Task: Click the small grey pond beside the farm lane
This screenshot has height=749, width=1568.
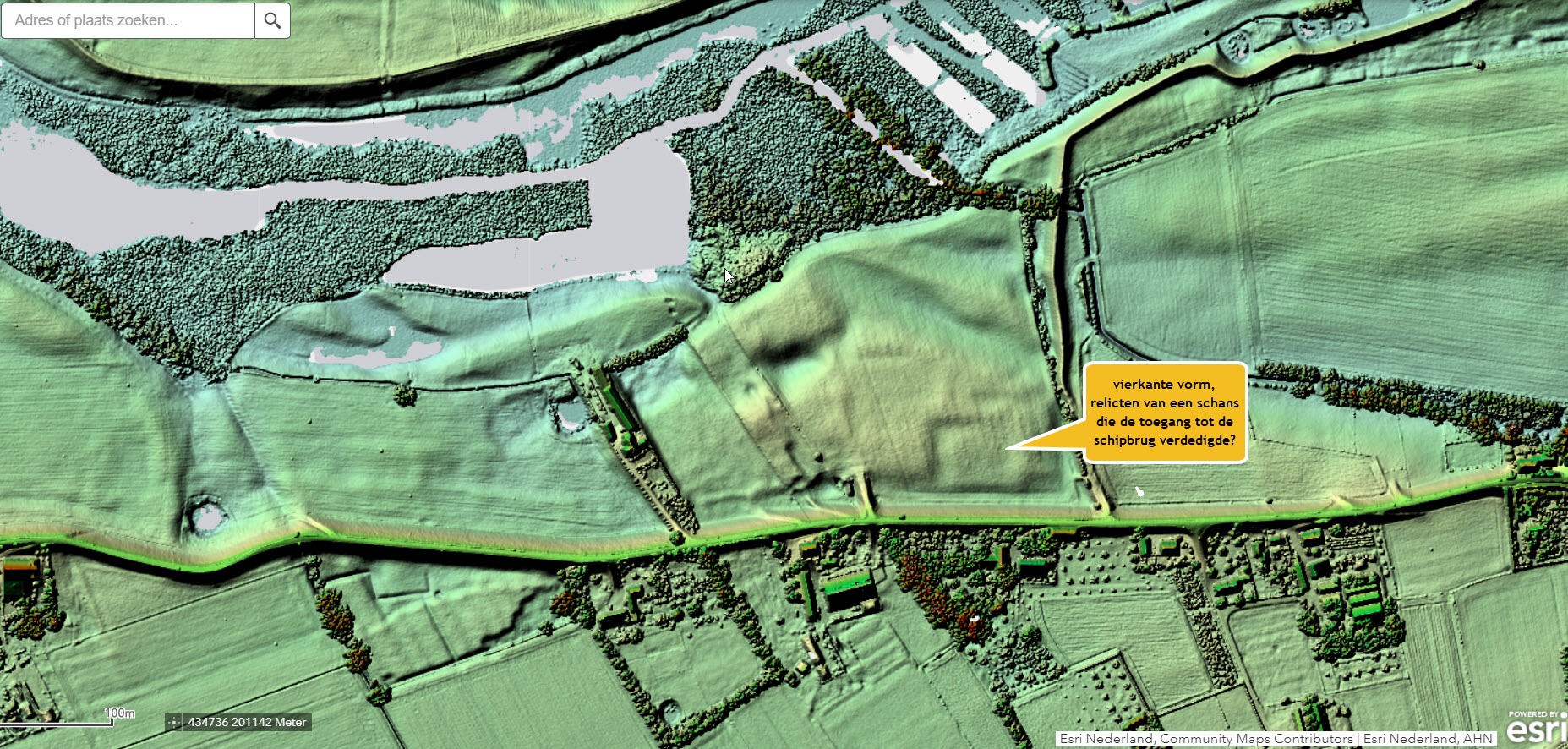Action: [x=571, y=414]
